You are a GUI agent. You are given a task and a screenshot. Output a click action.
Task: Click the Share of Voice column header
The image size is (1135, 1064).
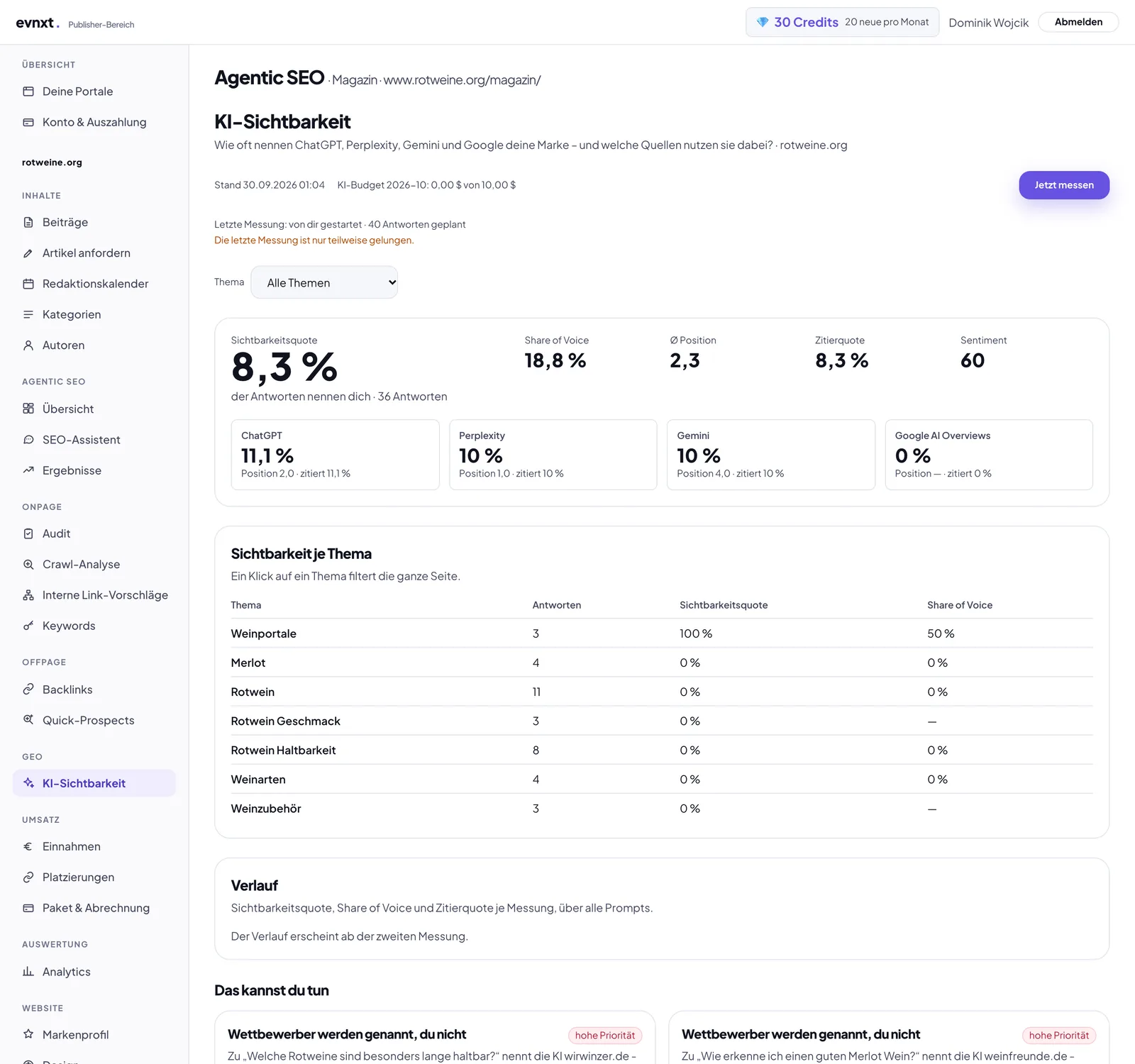(x=960, y=605)
